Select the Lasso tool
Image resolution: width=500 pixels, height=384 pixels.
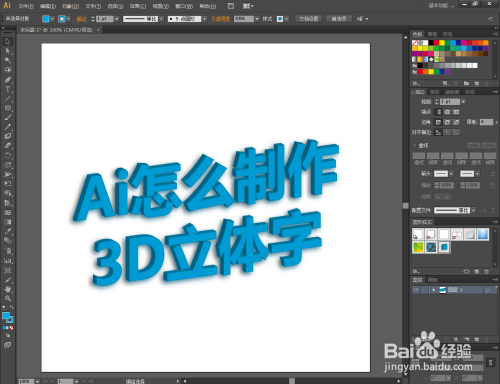8,70
